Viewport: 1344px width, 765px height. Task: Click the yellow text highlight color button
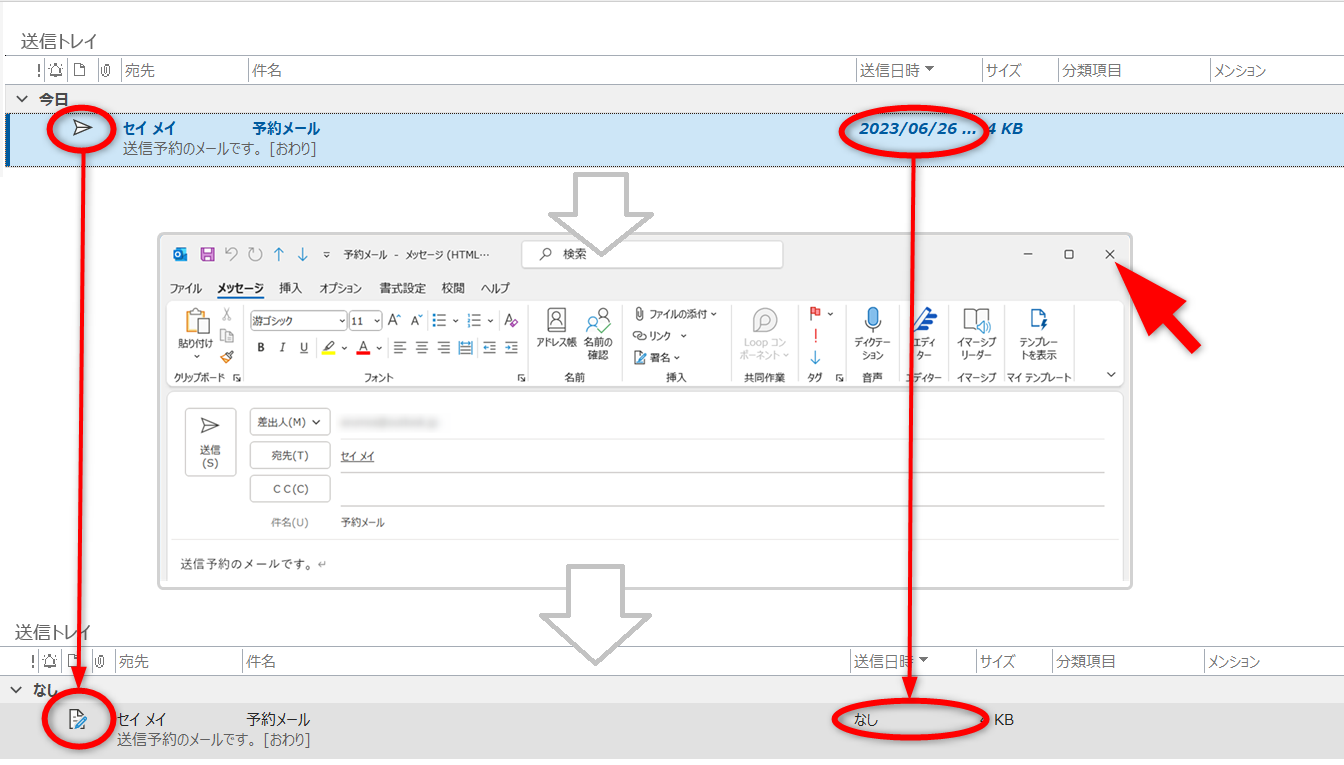pos(328,348)
